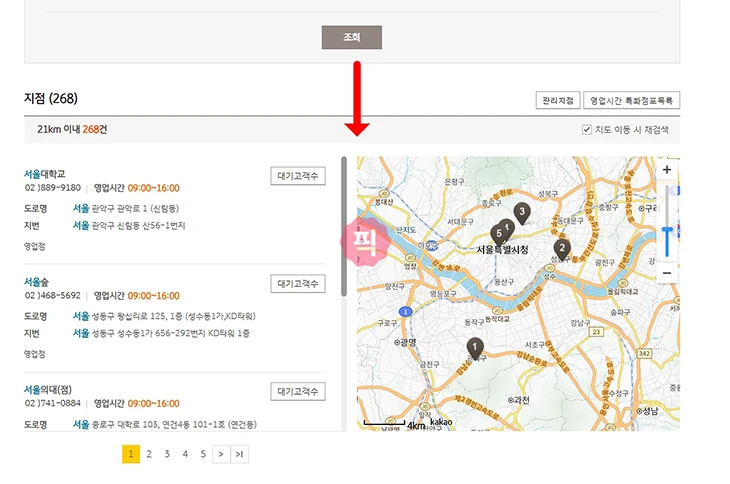Screen dimensions: 730x484
Task: Select map marker 1 near 관악구
Action: point(474,349)
